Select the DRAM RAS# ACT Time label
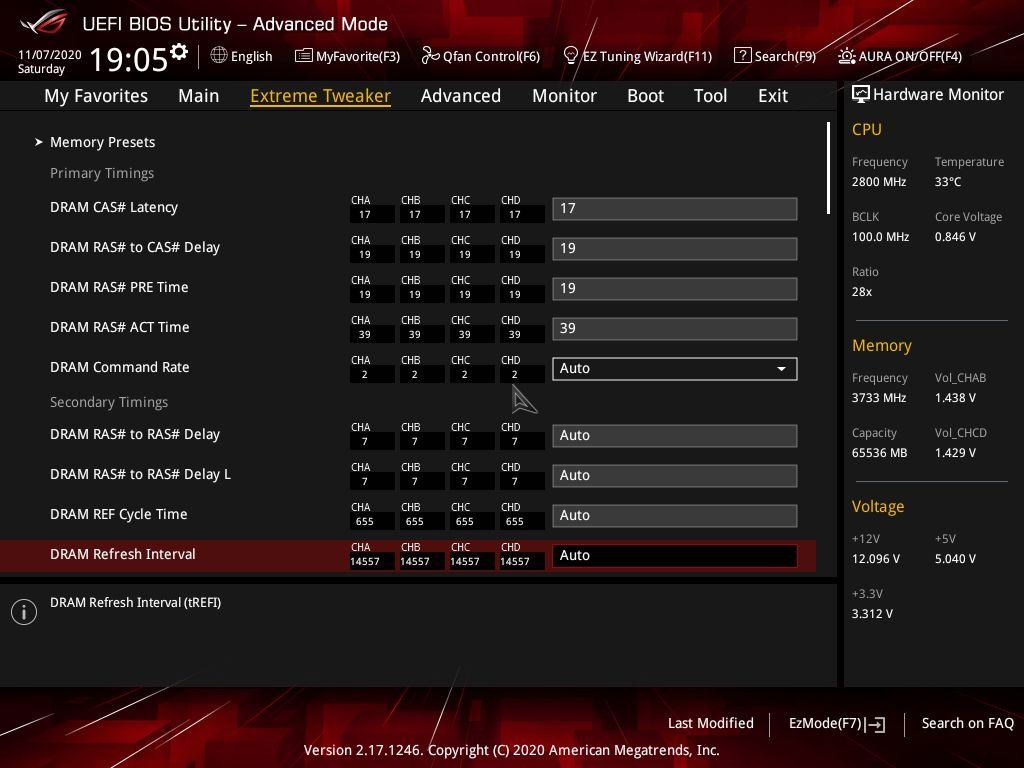 pyautogui.click(x=120, y=327)
